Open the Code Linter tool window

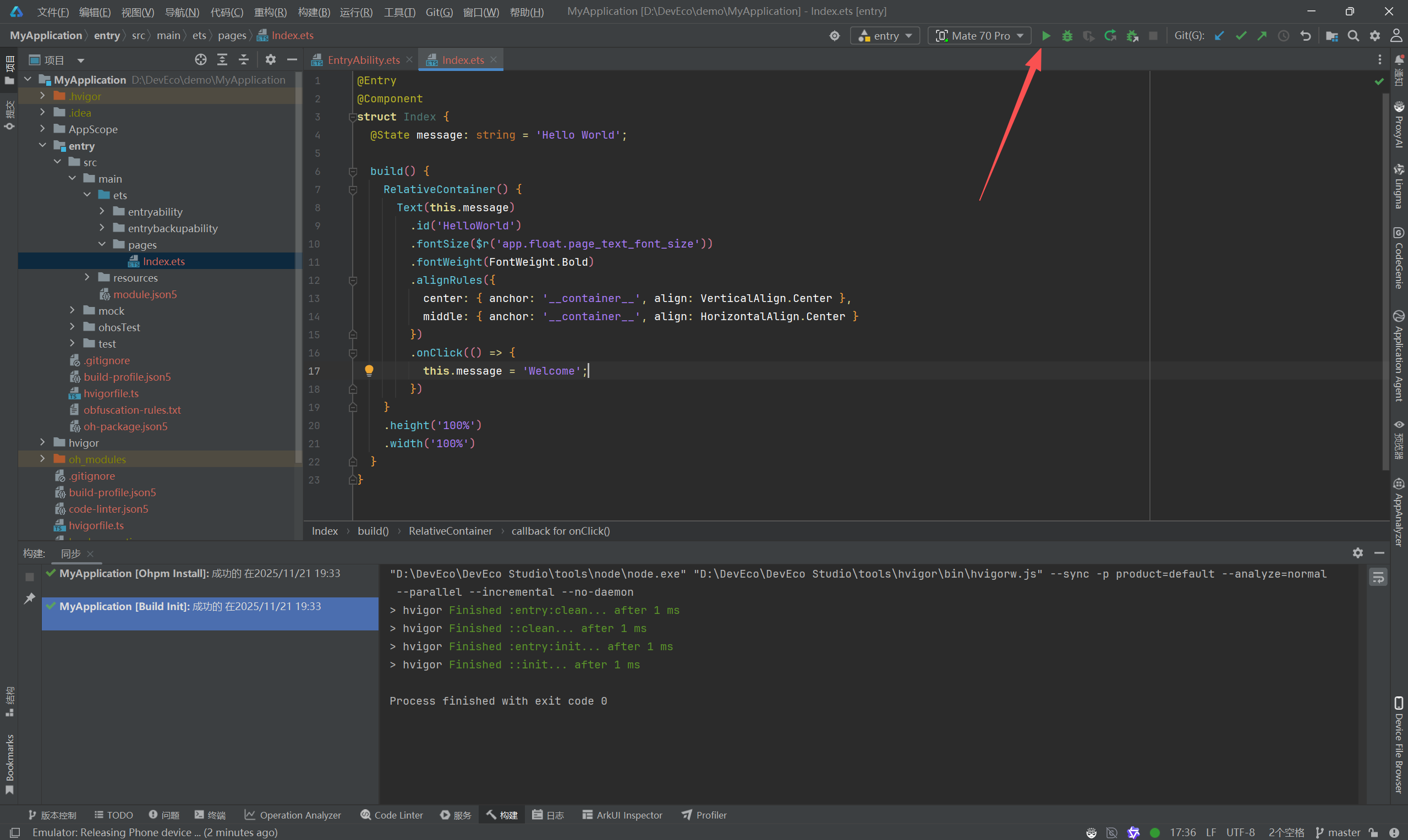coord(392,815)
